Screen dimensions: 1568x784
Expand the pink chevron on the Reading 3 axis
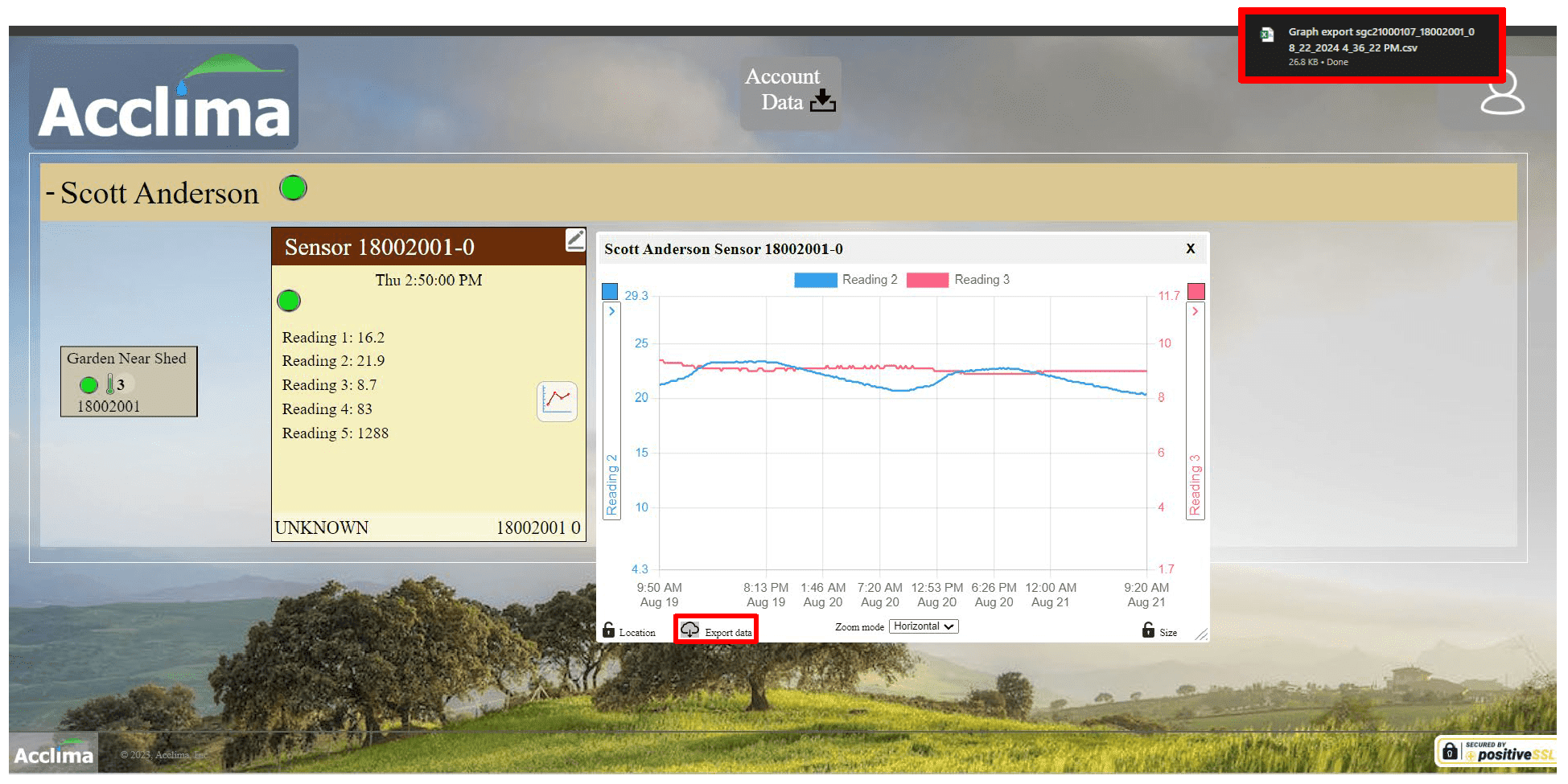click(1195, 311)
